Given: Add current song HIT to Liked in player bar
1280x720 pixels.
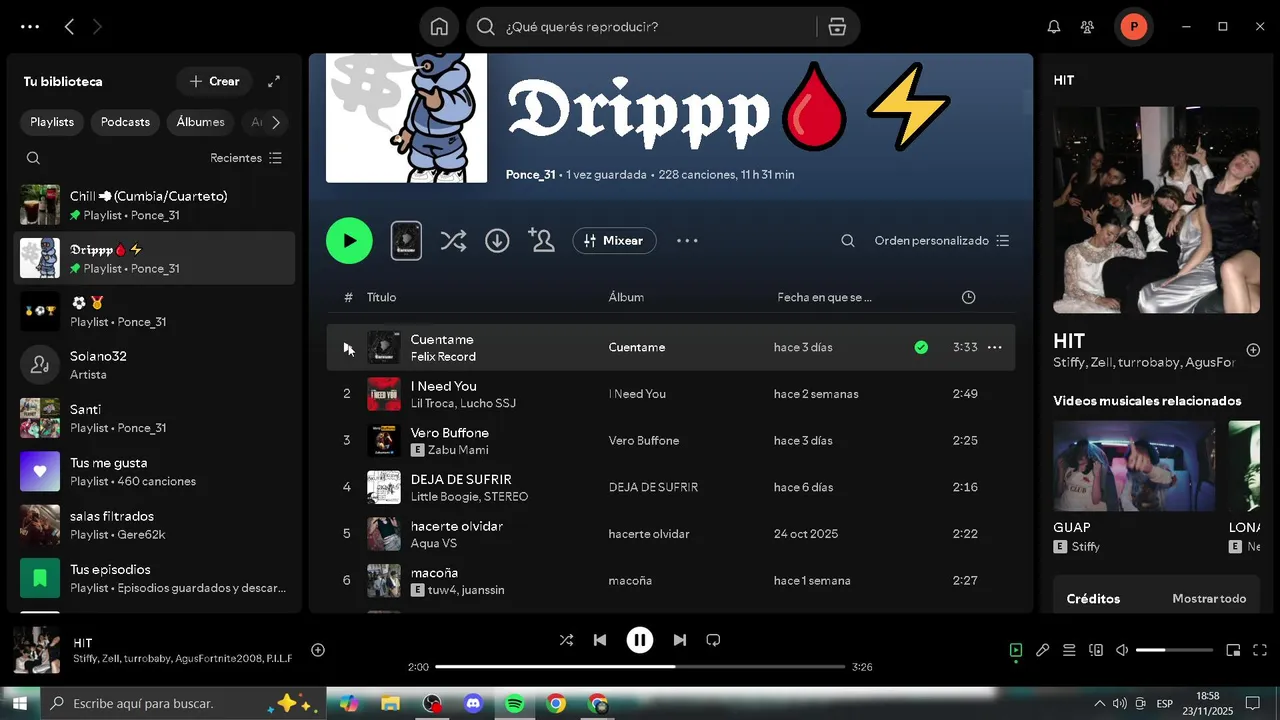Looking at the screenshot, I should tap(318, 650).
